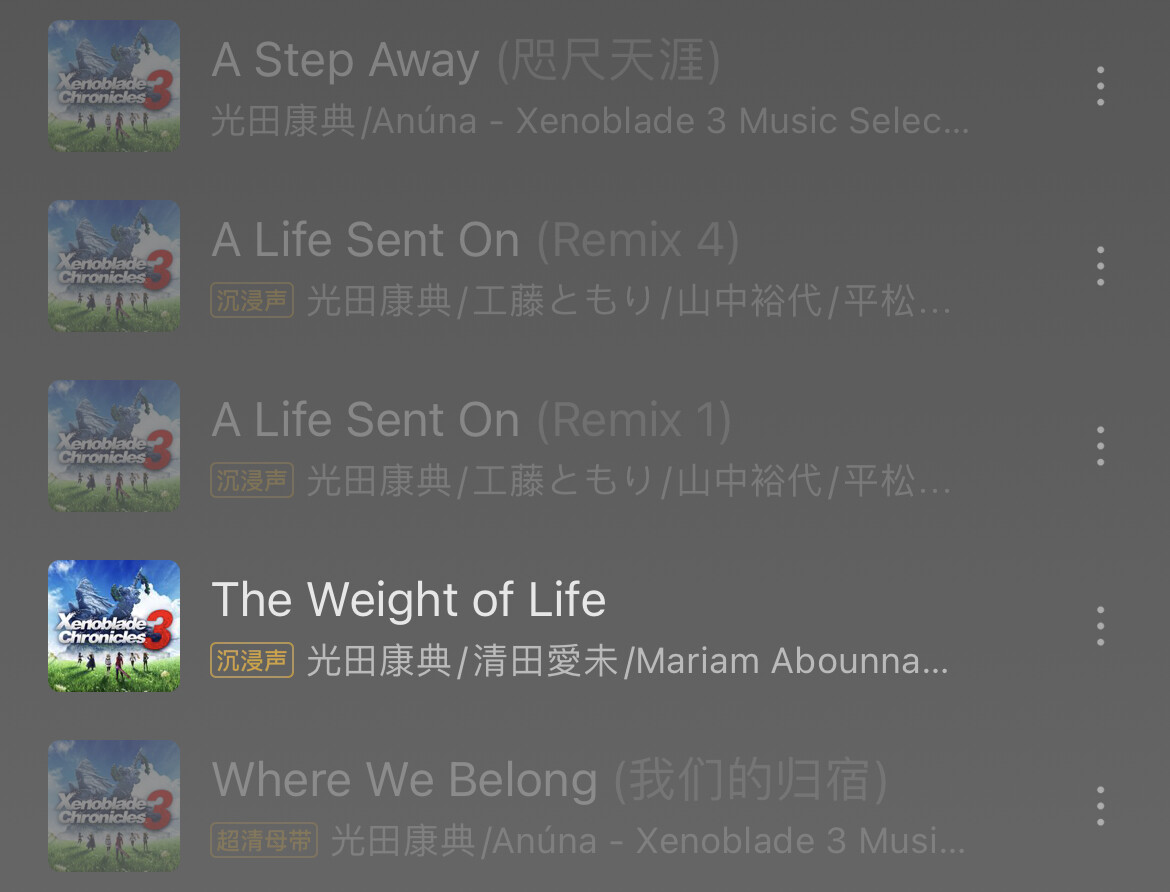Open more options for A Life Sent On Remix 4
The width and height of the screenshot is (1170, 892).
coord(1101,266)
